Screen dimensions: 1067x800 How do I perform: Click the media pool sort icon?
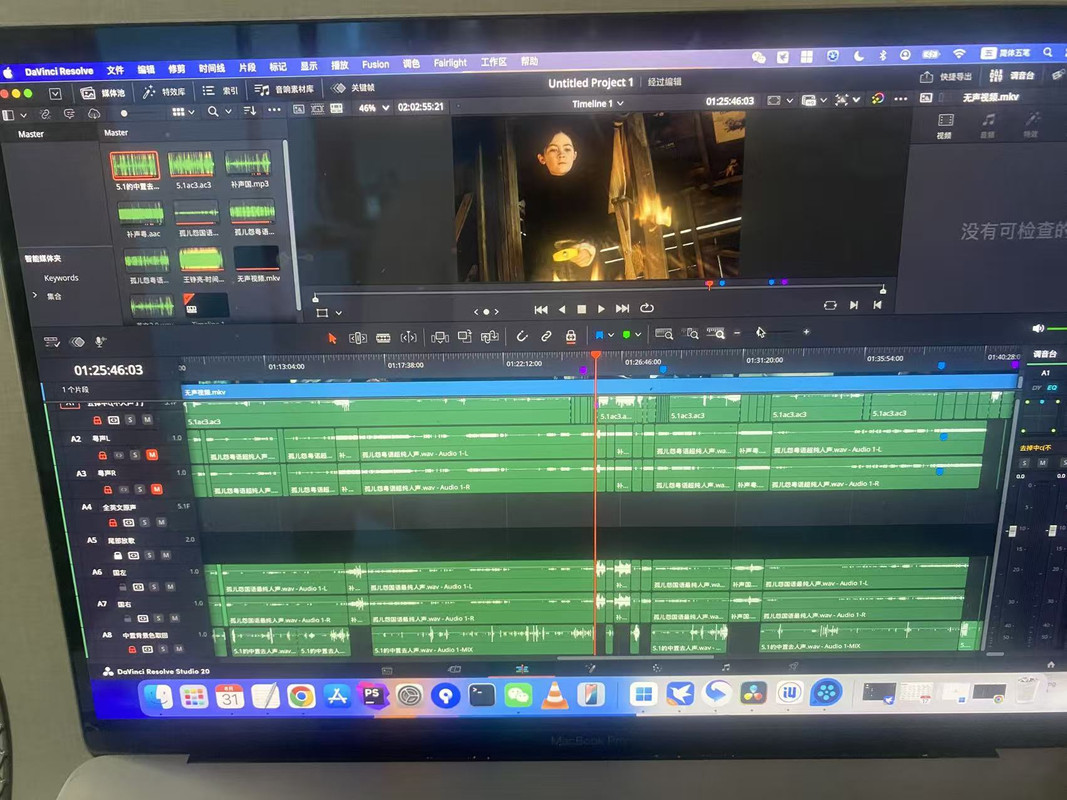[249, 110]
